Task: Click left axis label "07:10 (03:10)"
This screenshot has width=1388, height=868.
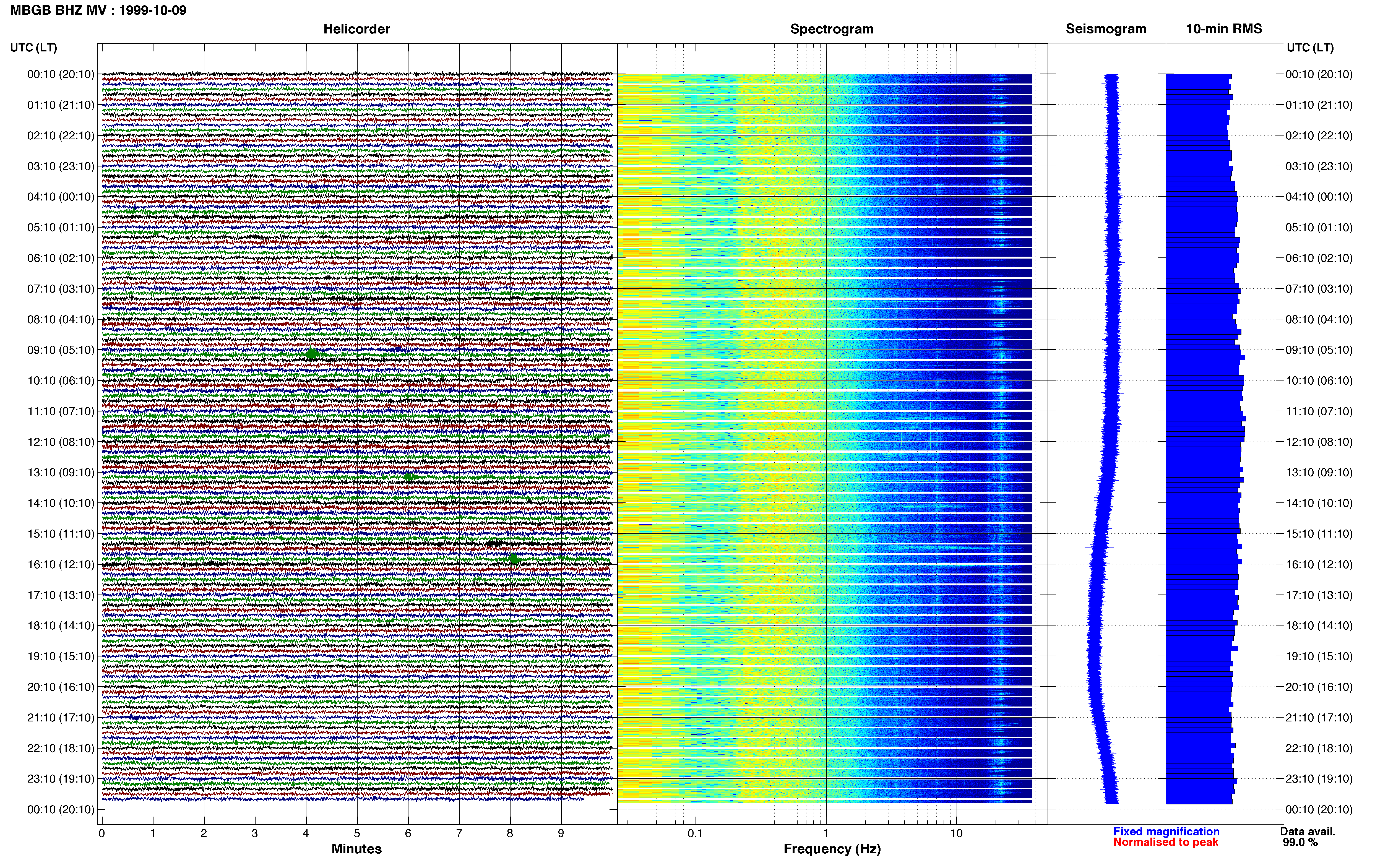Action: click(61, 288)
